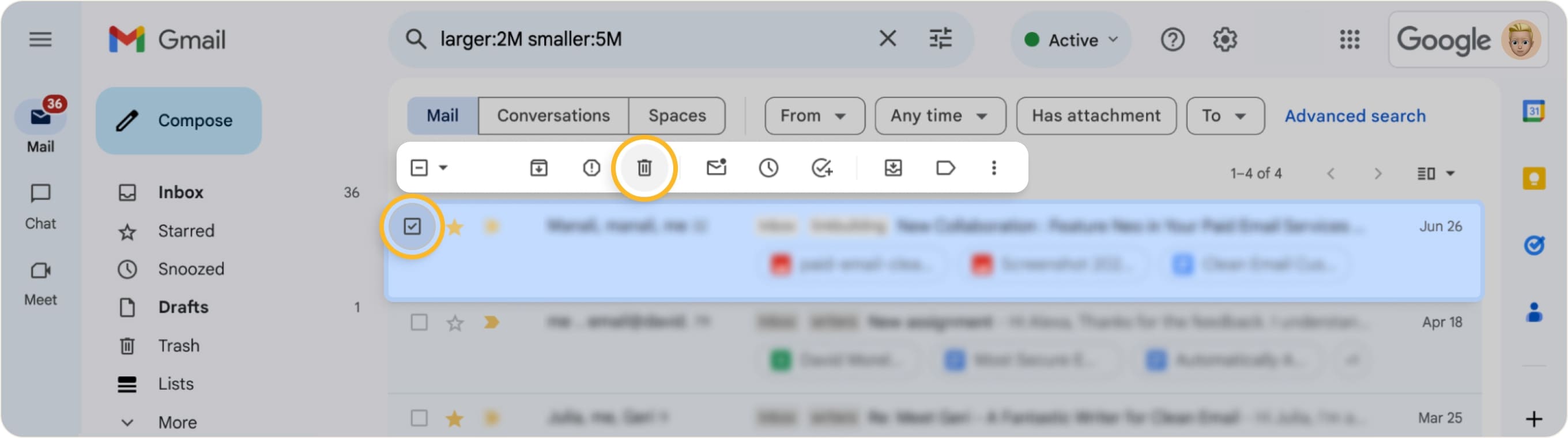Image resolution: width=1568 pixels, height=438 pixels.
Task: Move selected email to a folder
Action: [x=894, y=168]
